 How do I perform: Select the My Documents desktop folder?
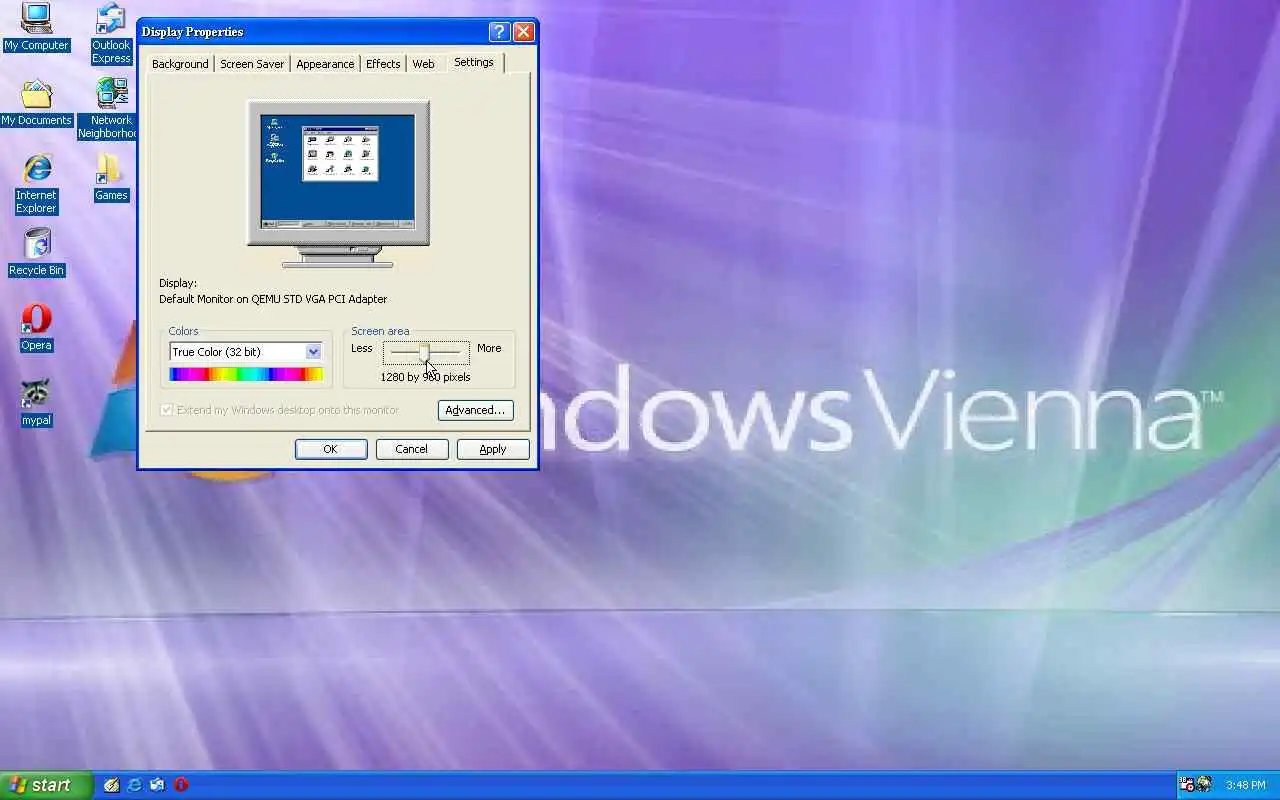click(x=36, y=103)
